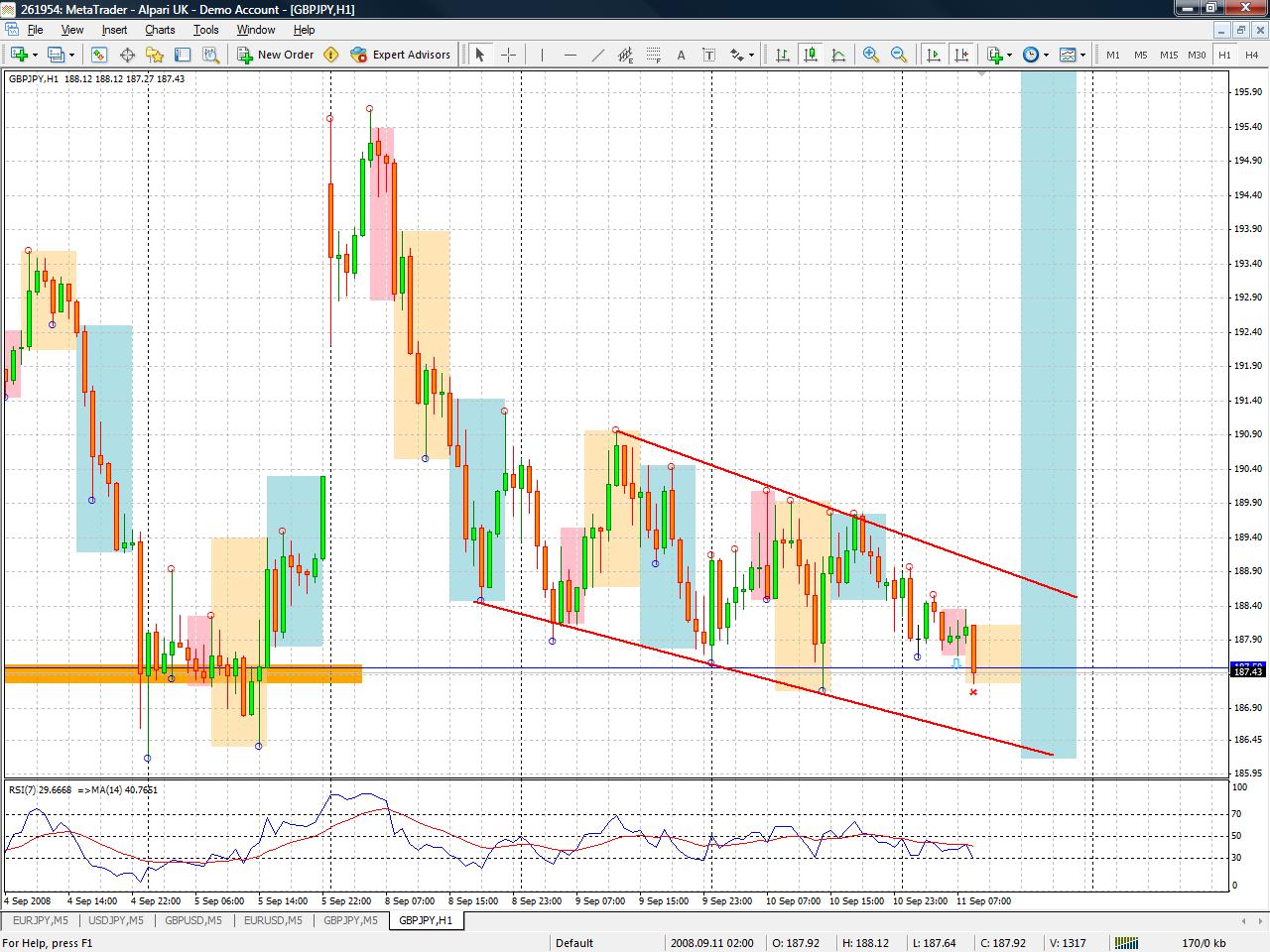This screenshot has width=1270, height=952.
Task: Open the Strategy Tester icon
Action: coord(210,55)
